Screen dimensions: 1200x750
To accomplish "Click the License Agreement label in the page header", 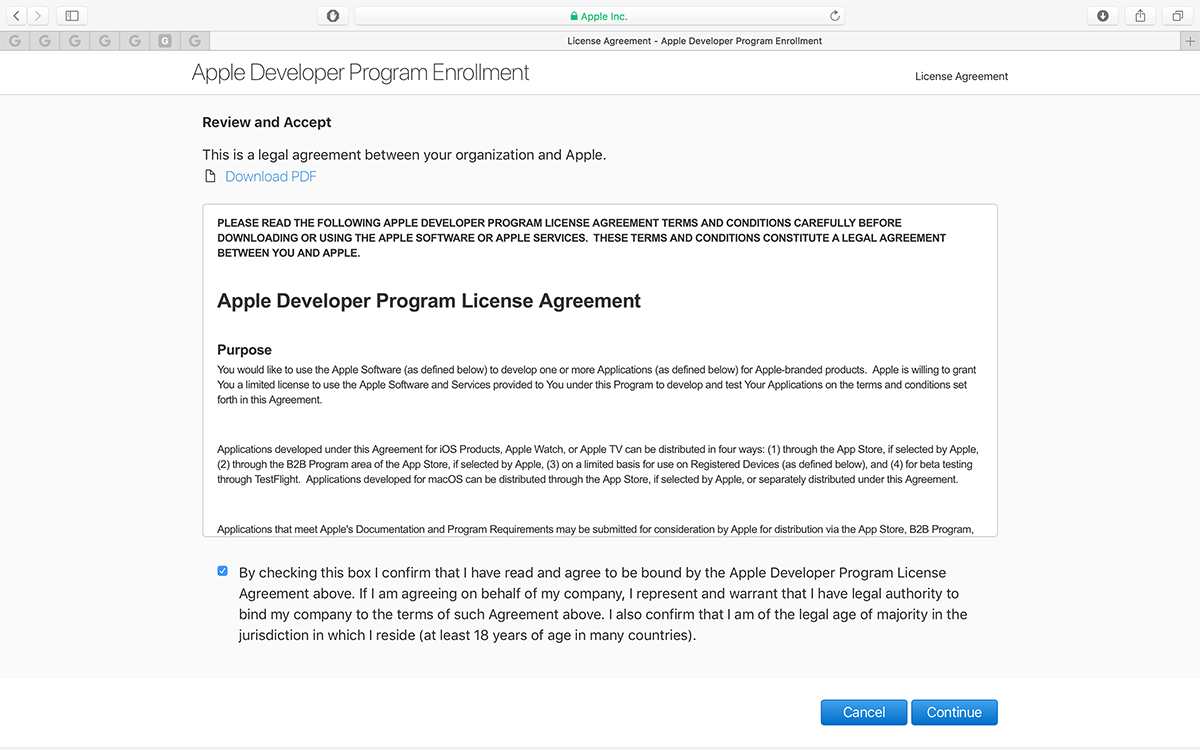I will point(961,76).
